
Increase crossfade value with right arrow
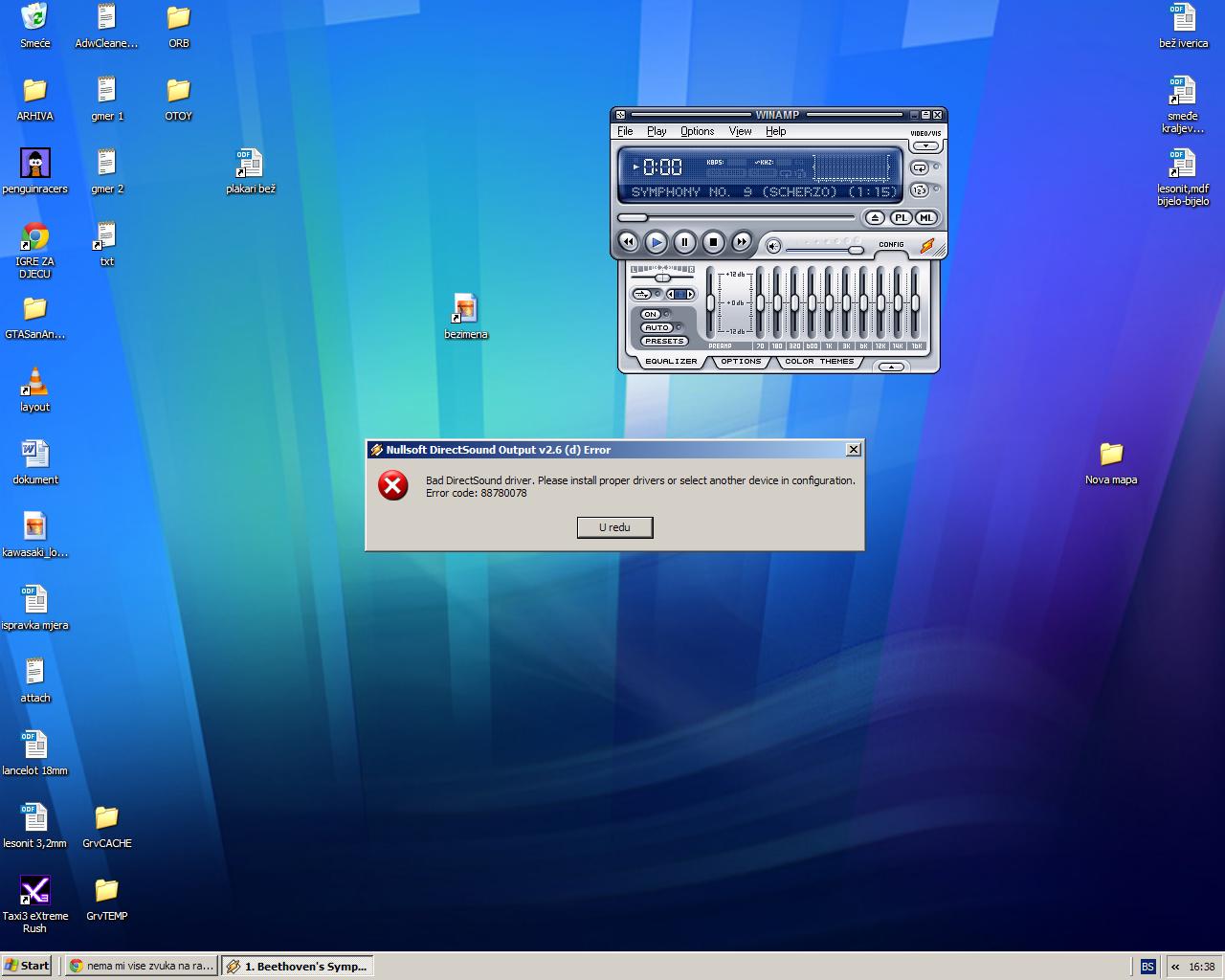coord(690,294)
